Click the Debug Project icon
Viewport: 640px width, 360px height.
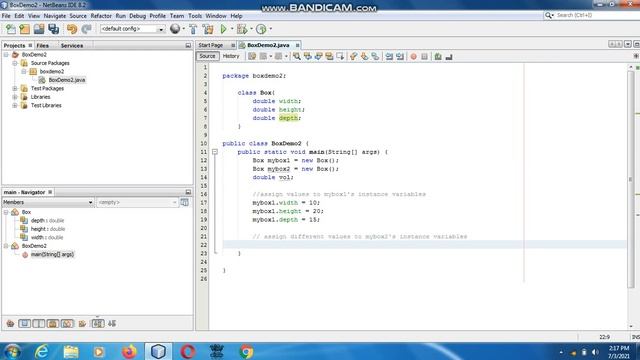242,29
